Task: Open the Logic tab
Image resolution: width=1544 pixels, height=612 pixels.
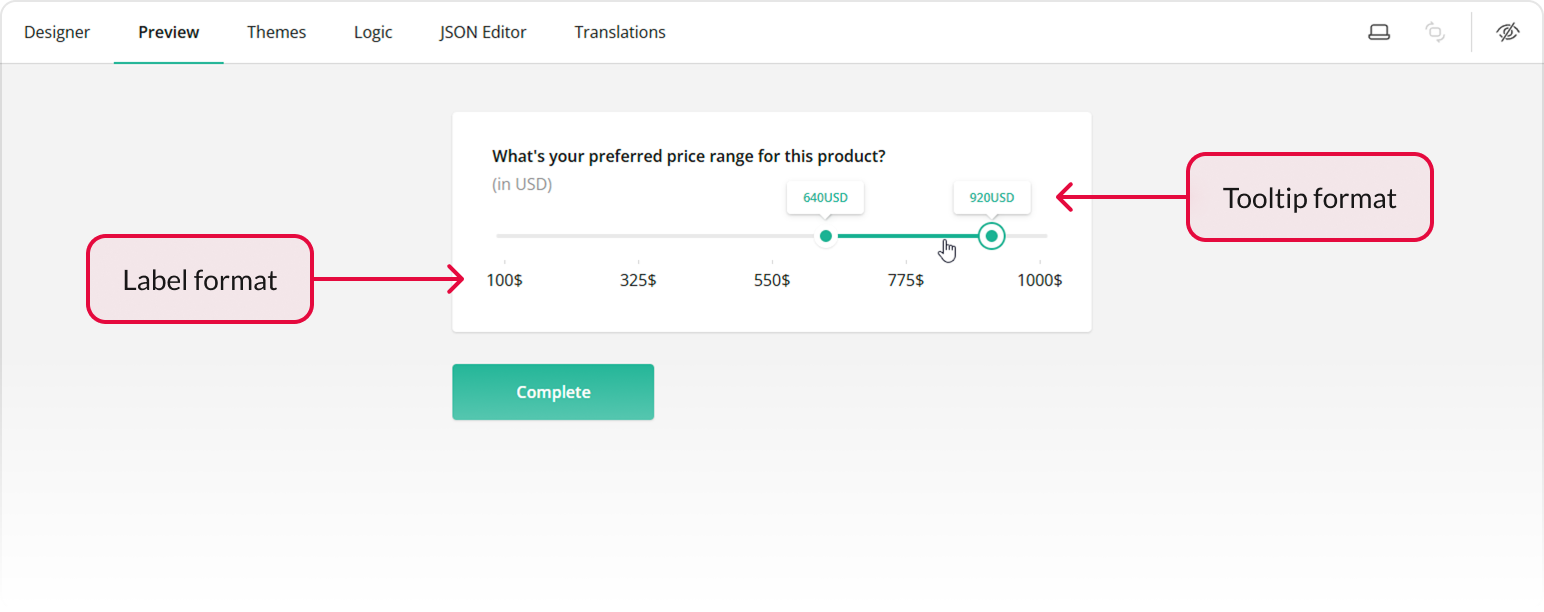Action: (x=372, y=31)
